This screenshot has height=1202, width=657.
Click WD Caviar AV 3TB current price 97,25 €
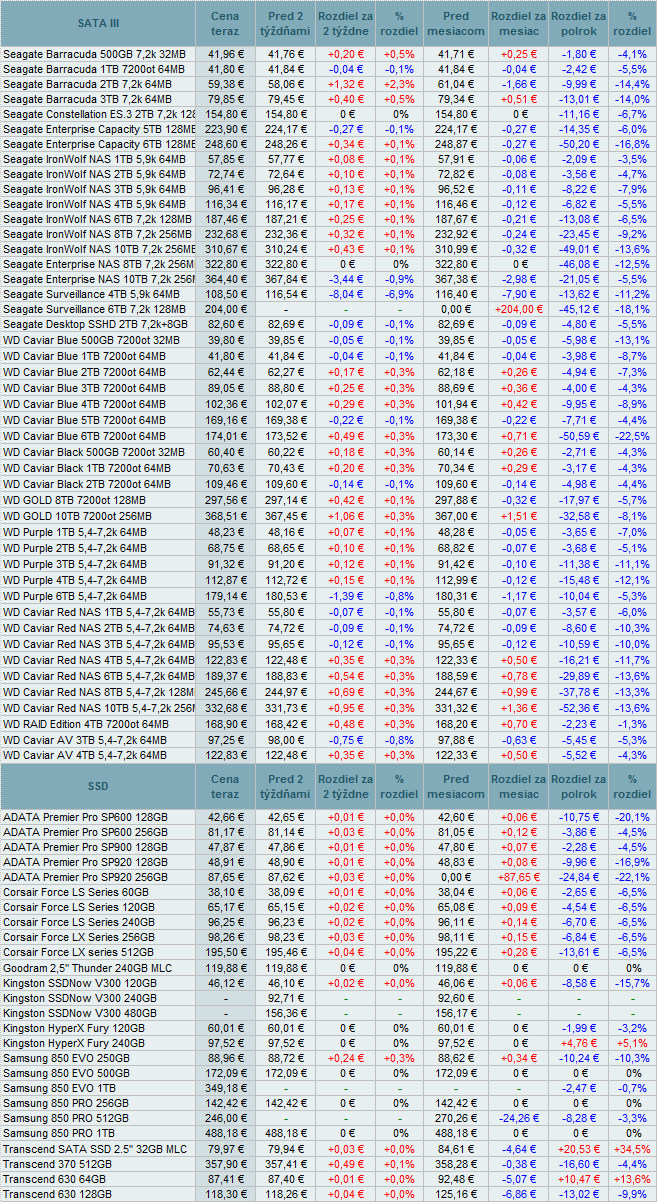click(226, 739)
